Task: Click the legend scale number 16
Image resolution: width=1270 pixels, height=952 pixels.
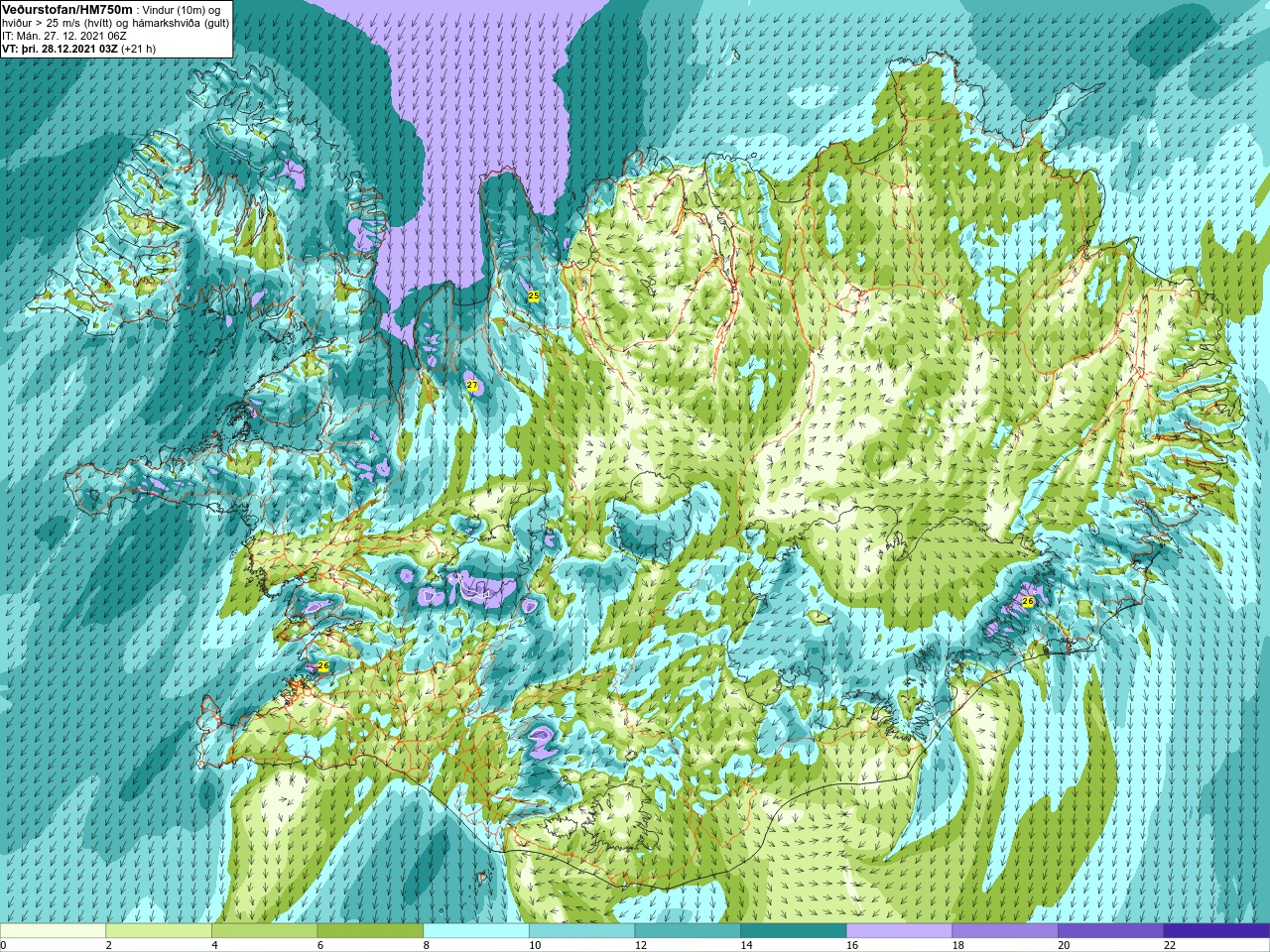Action: 852,945
